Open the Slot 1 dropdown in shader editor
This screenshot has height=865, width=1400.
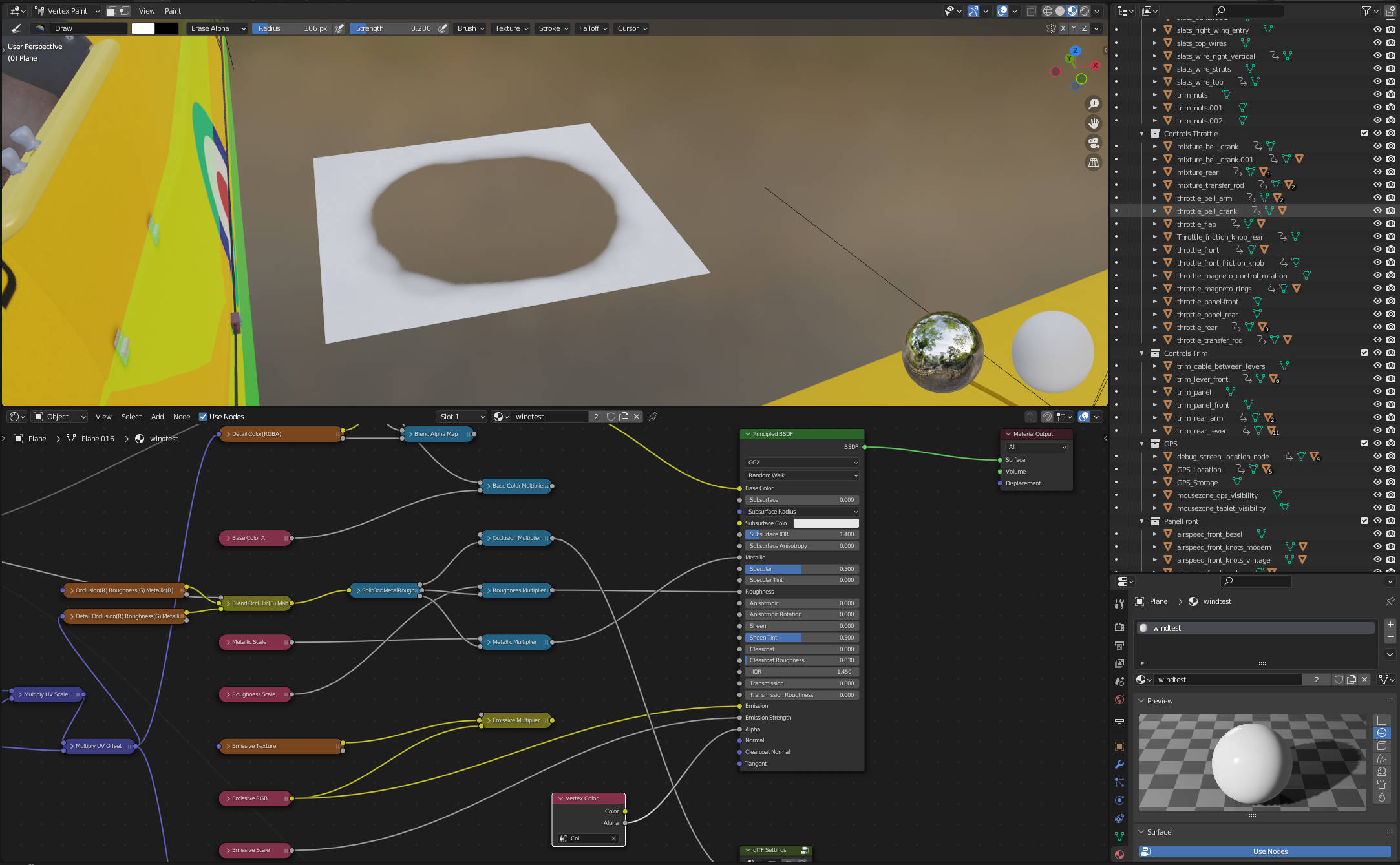(x=461, y=417)
